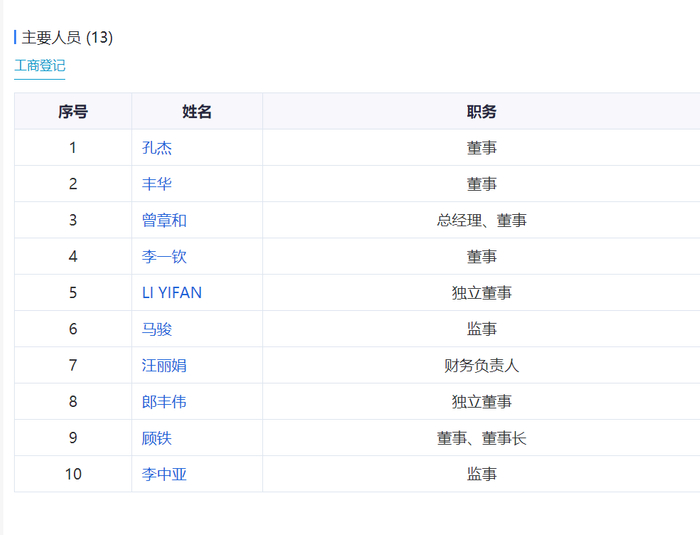Select the 总经理、董事 position cell
This screenshot has width=700, height=535.
(x=481, y=220)
